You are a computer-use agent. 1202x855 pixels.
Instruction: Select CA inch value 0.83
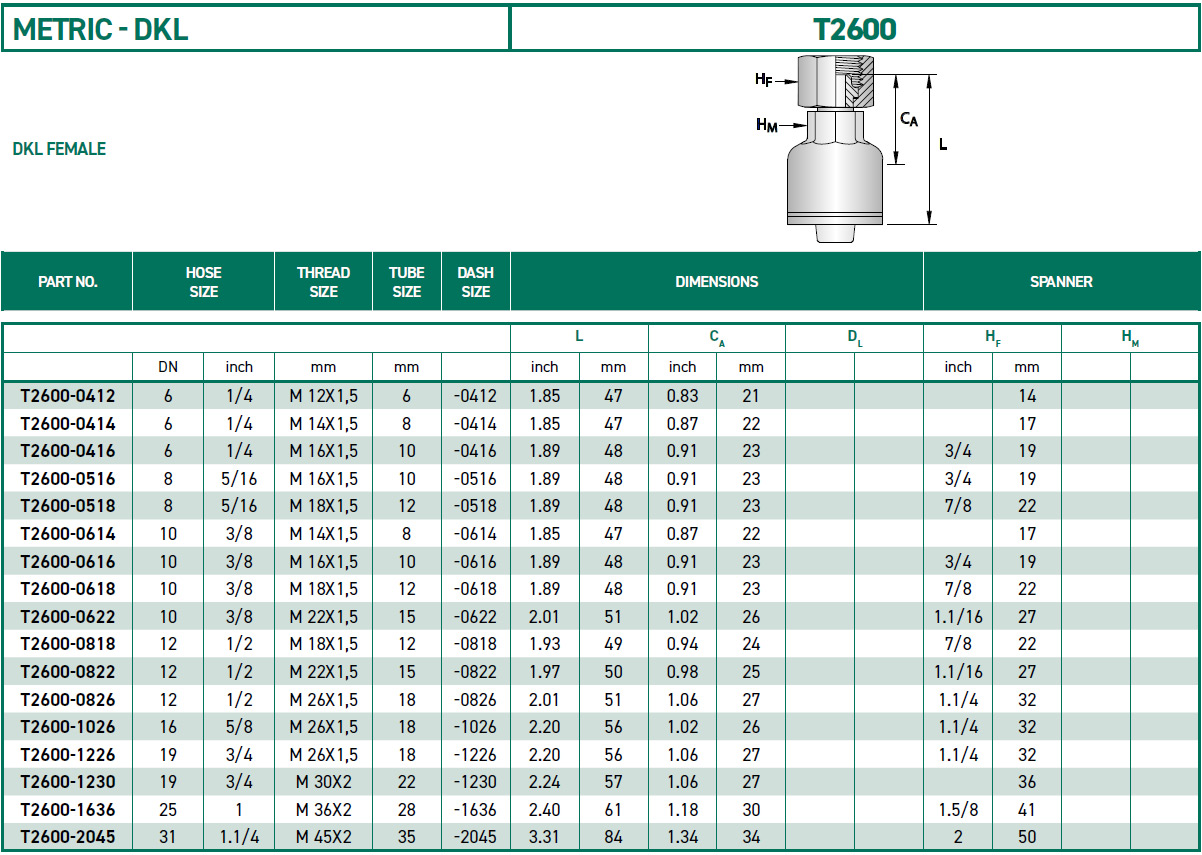[682, 396]
